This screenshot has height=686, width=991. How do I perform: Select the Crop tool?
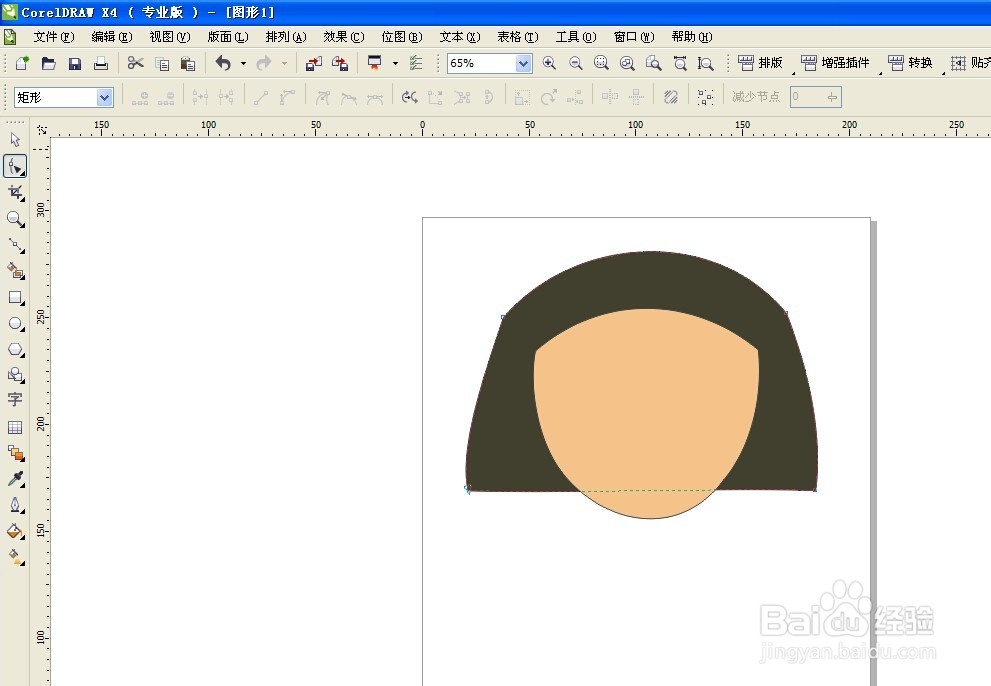click(x=15, y=193)
